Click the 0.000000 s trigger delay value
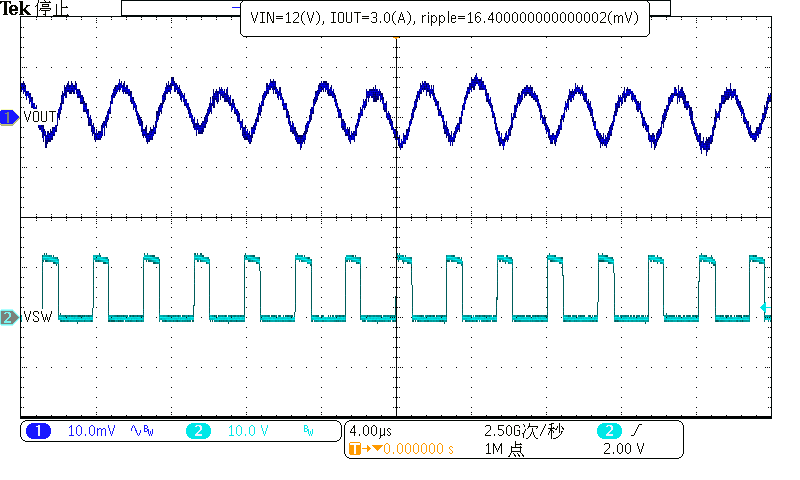Image resolution: width=800 pixels, height=480 pixels. pos(418,449)
